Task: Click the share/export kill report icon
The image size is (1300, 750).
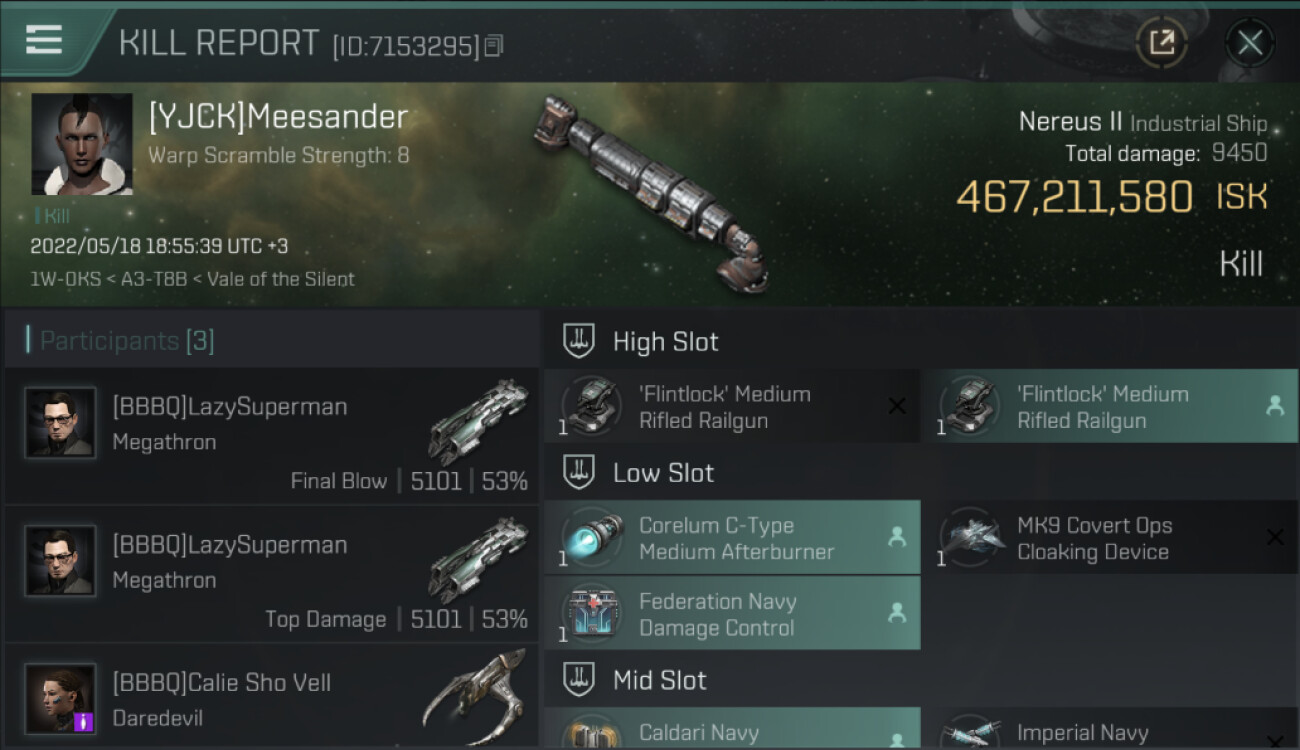Action: 1161,42
